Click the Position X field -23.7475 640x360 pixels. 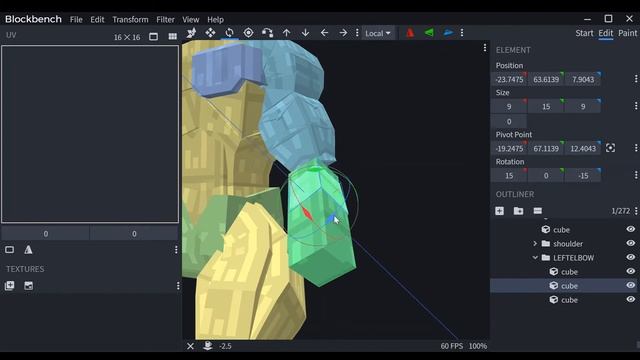pos(509,79)
